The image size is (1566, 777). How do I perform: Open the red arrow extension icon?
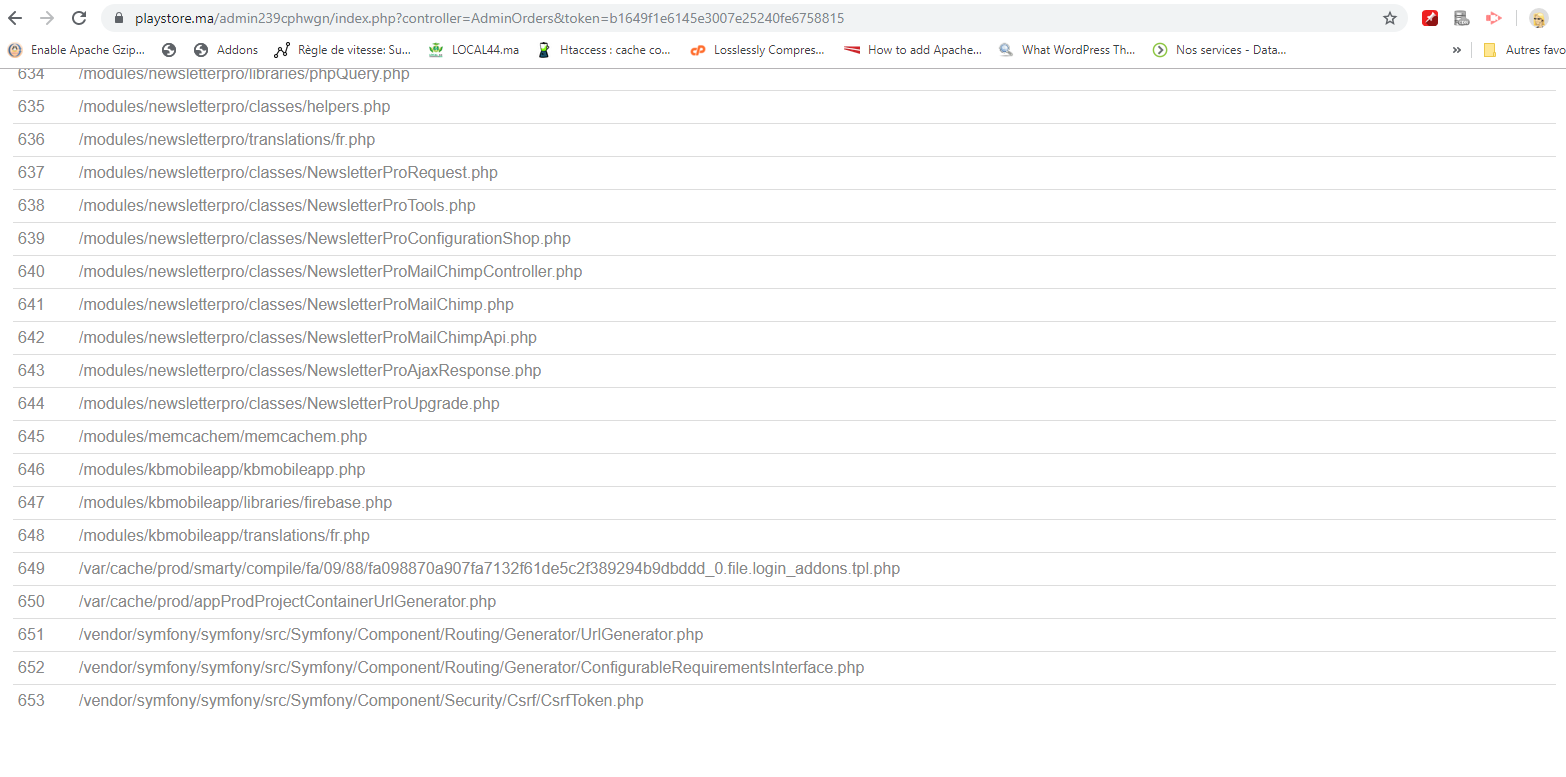coord(1493,17)
